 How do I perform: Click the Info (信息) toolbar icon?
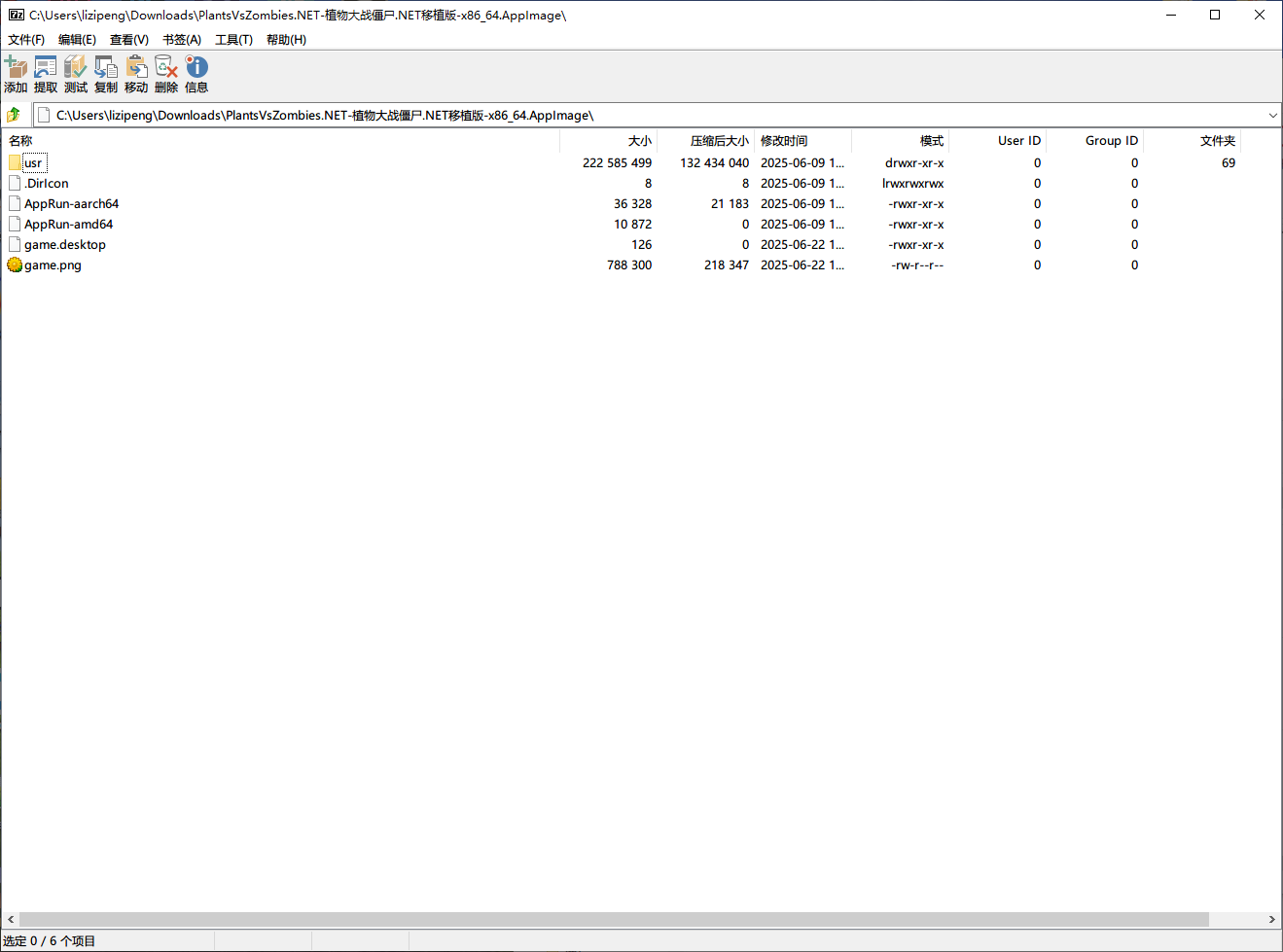196,67
